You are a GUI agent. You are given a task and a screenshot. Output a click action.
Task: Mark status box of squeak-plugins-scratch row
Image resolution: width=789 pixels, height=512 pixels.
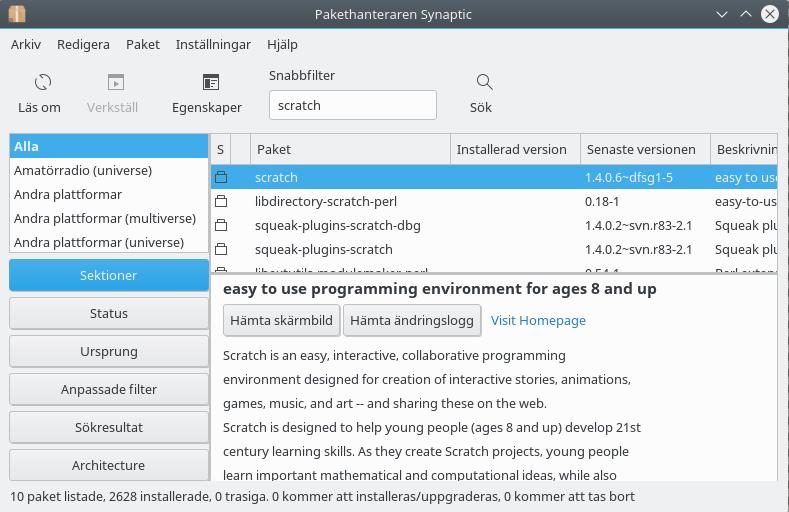coord(221,249)
